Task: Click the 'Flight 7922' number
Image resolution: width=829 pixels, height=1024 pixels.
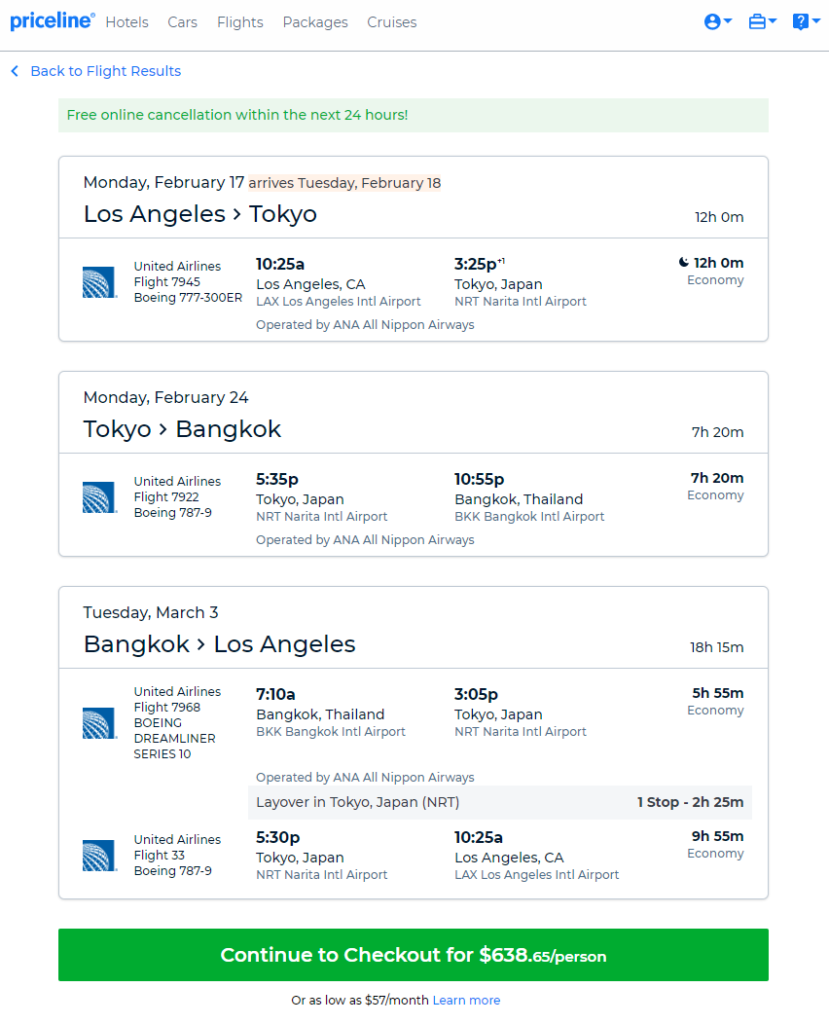Action: [x=167, y=497]
